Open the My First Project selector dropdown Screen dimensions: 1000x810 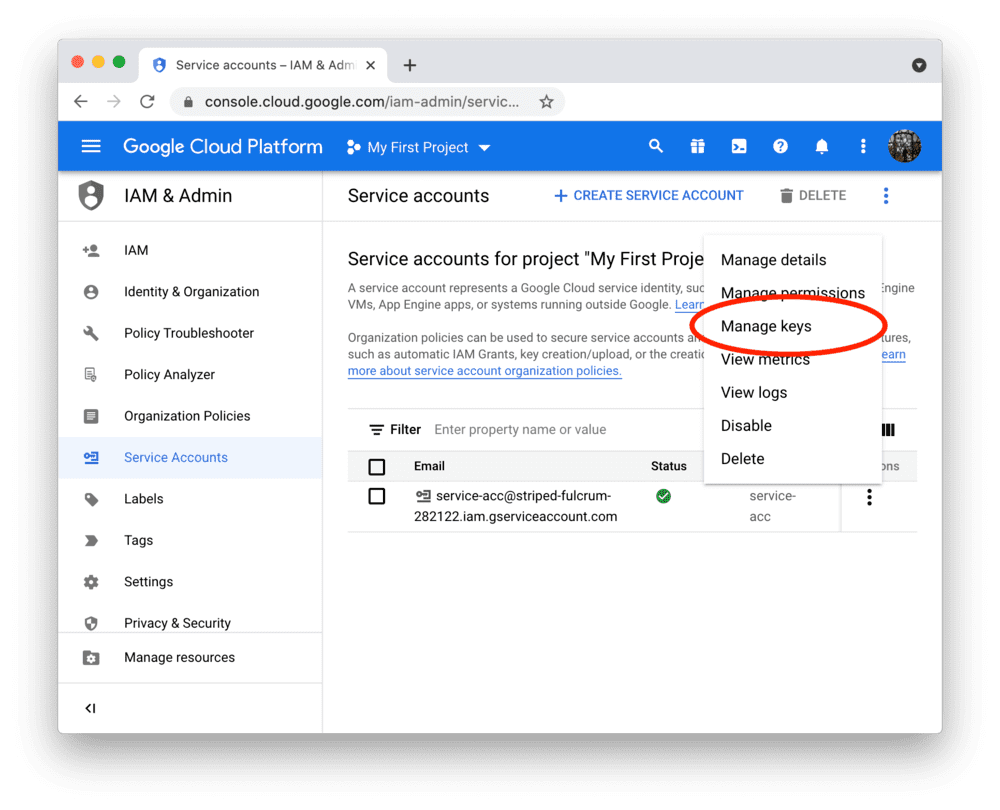418,146
